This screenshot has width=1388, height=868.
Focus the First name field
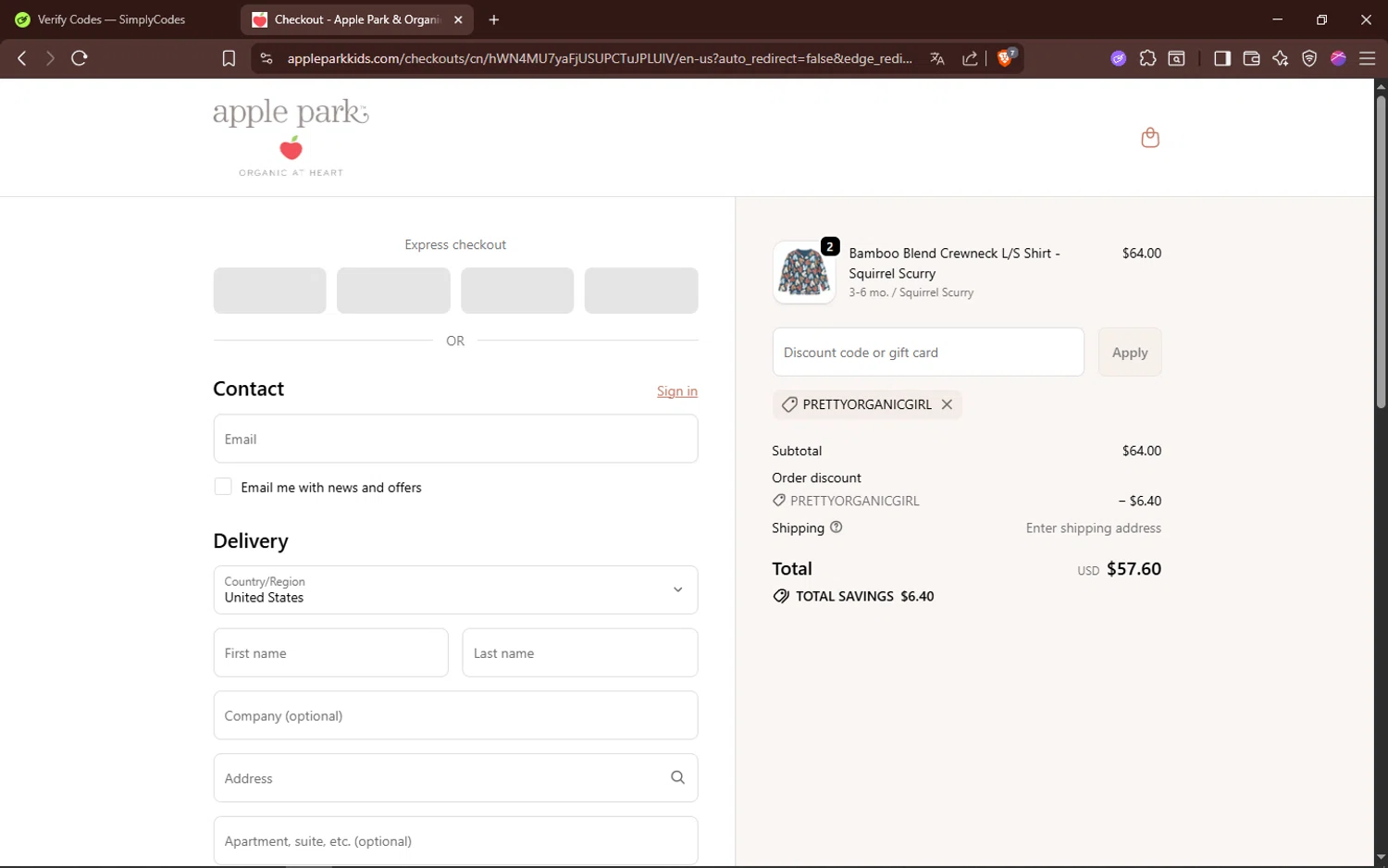pos(330,652)
